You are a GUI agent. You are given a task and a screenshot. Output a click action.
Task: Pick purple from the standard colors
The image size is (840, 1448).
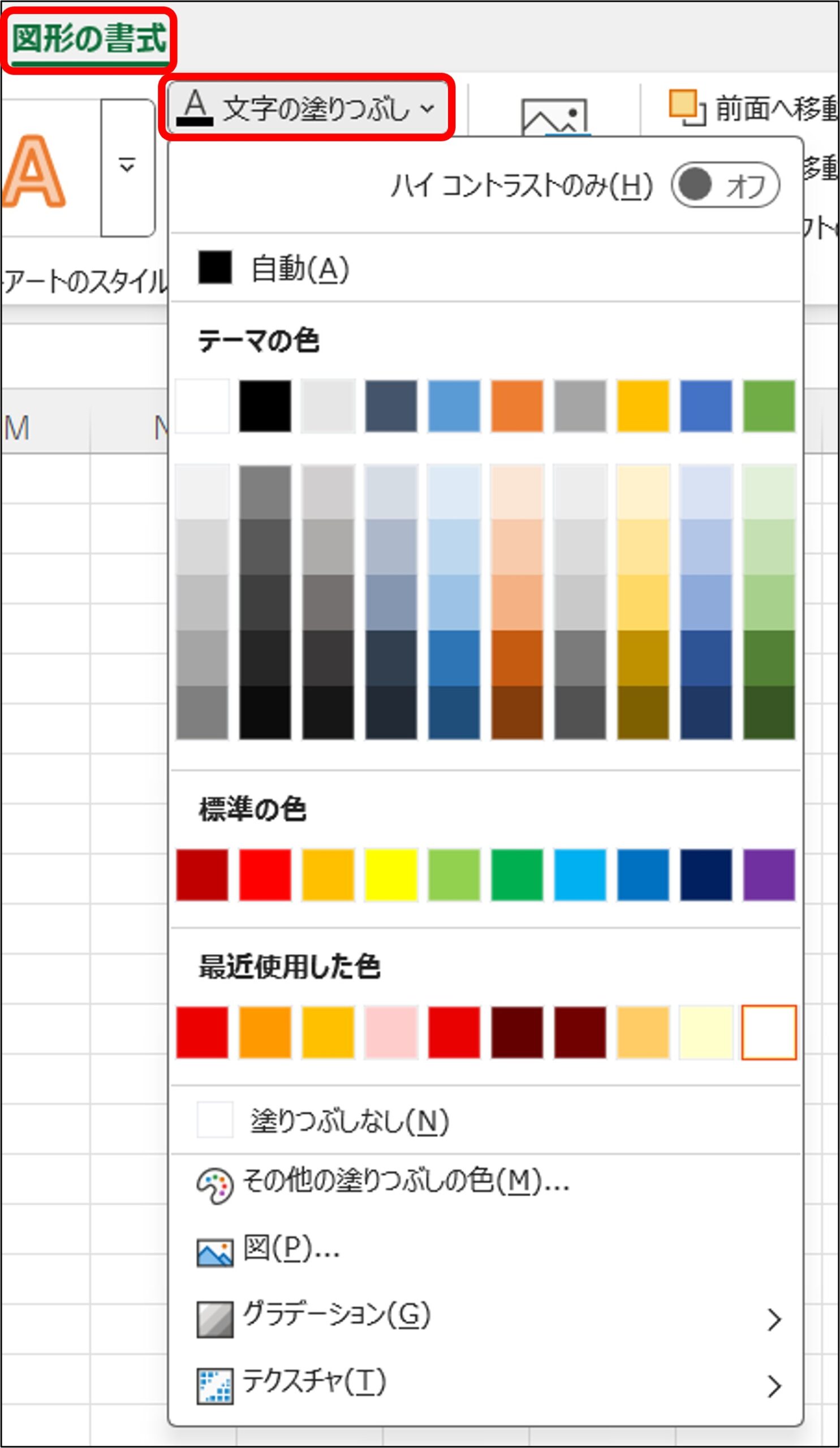tap(768, 874)
